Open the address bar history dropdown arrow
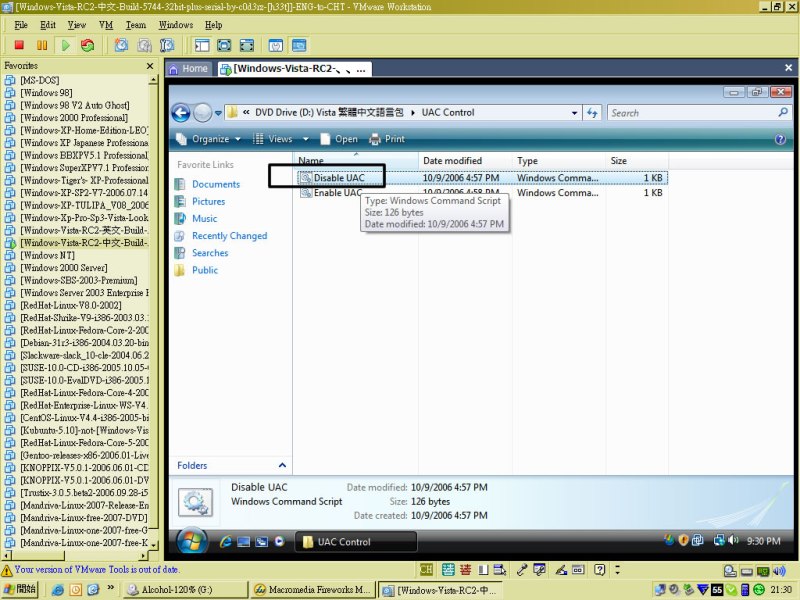Viewport: 800px width, 600px height. point(574,113)
